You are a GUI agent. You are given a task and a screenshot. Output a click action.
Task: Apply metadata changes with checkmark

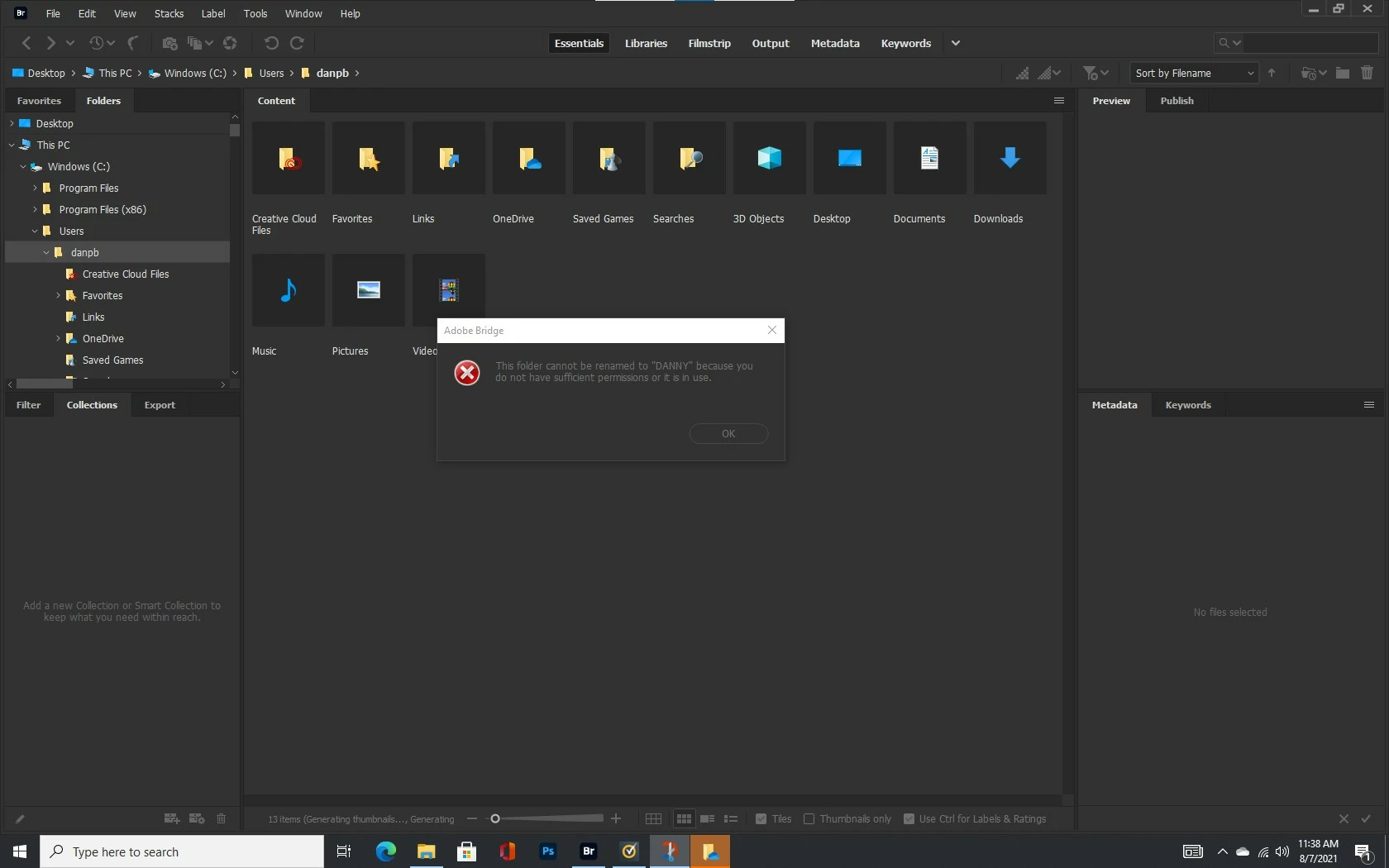[x=1366, y=819]
